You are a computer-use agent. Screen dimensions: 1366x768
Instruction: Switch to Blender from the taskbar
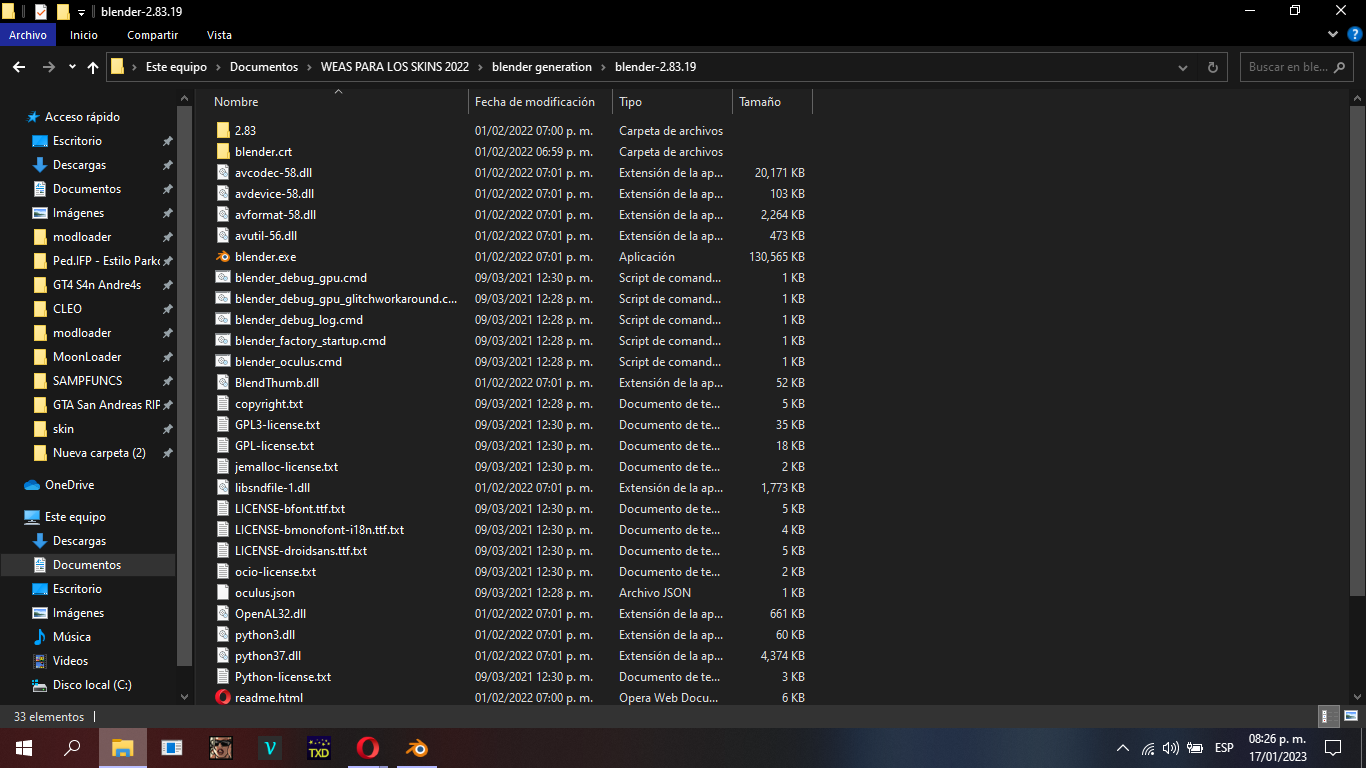point(416,747)
